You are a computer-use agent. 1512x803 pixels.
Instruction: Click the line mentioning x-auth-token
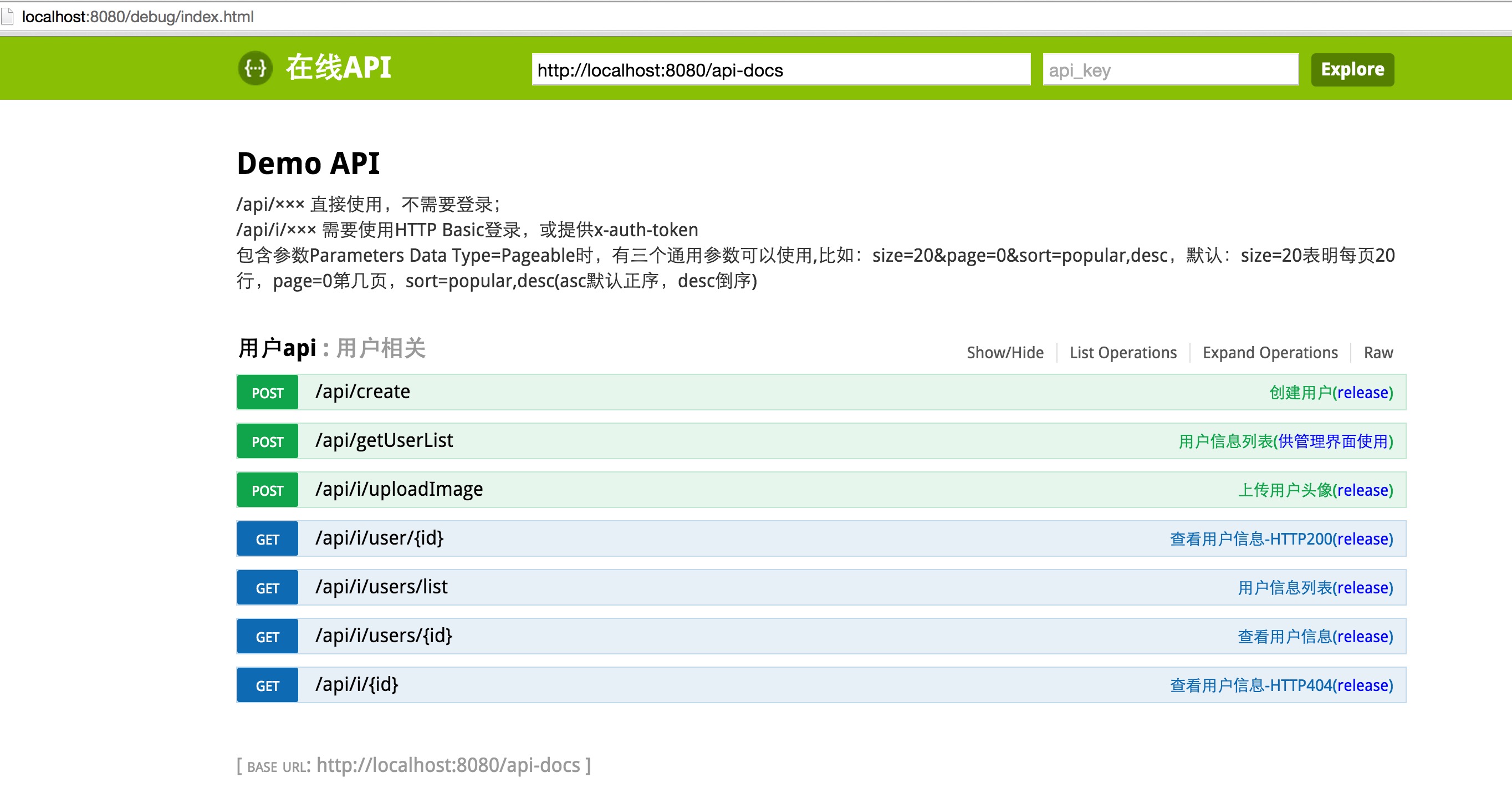(467, 230)
